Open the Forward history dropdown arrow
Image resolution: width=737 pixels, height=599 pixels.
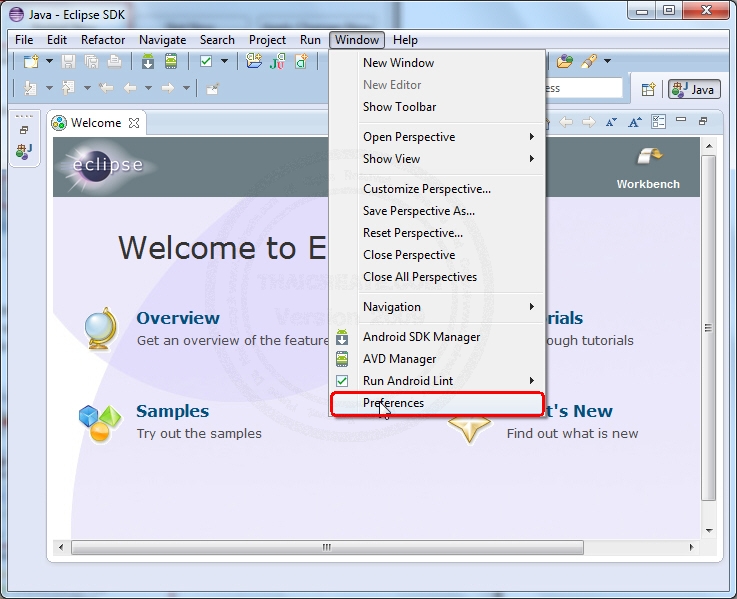click(186, 88)
